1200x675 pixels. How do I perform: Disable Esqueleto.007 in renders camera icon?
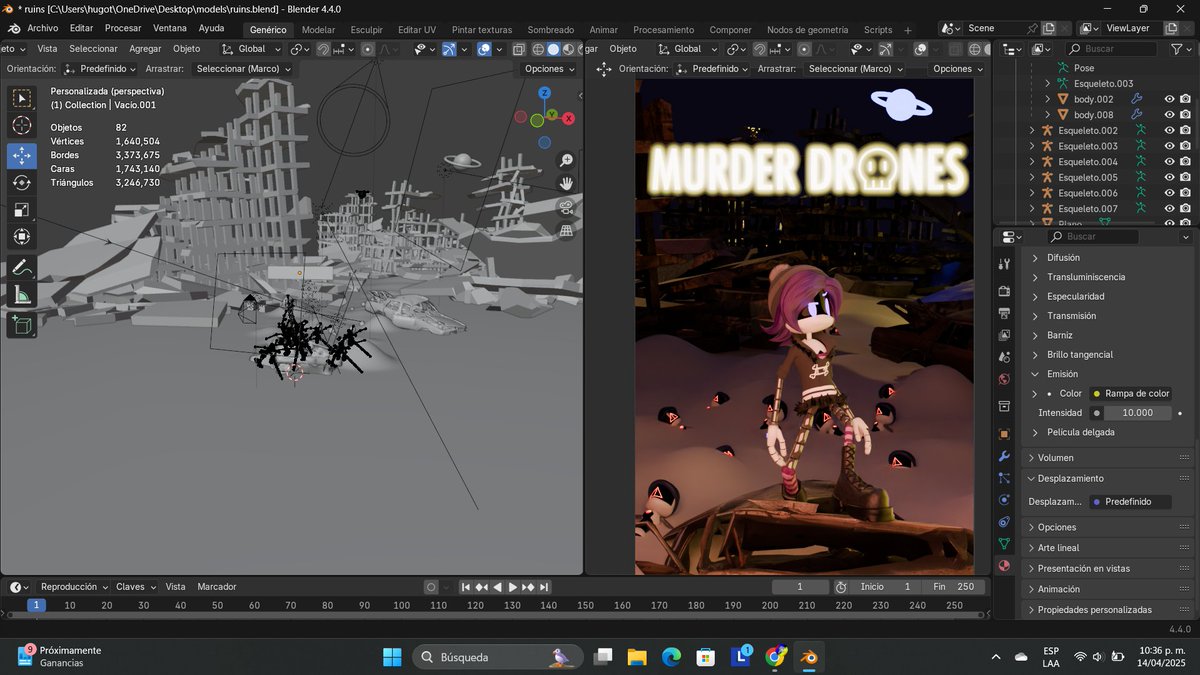pyautogui.click(x=1185, y=208)
